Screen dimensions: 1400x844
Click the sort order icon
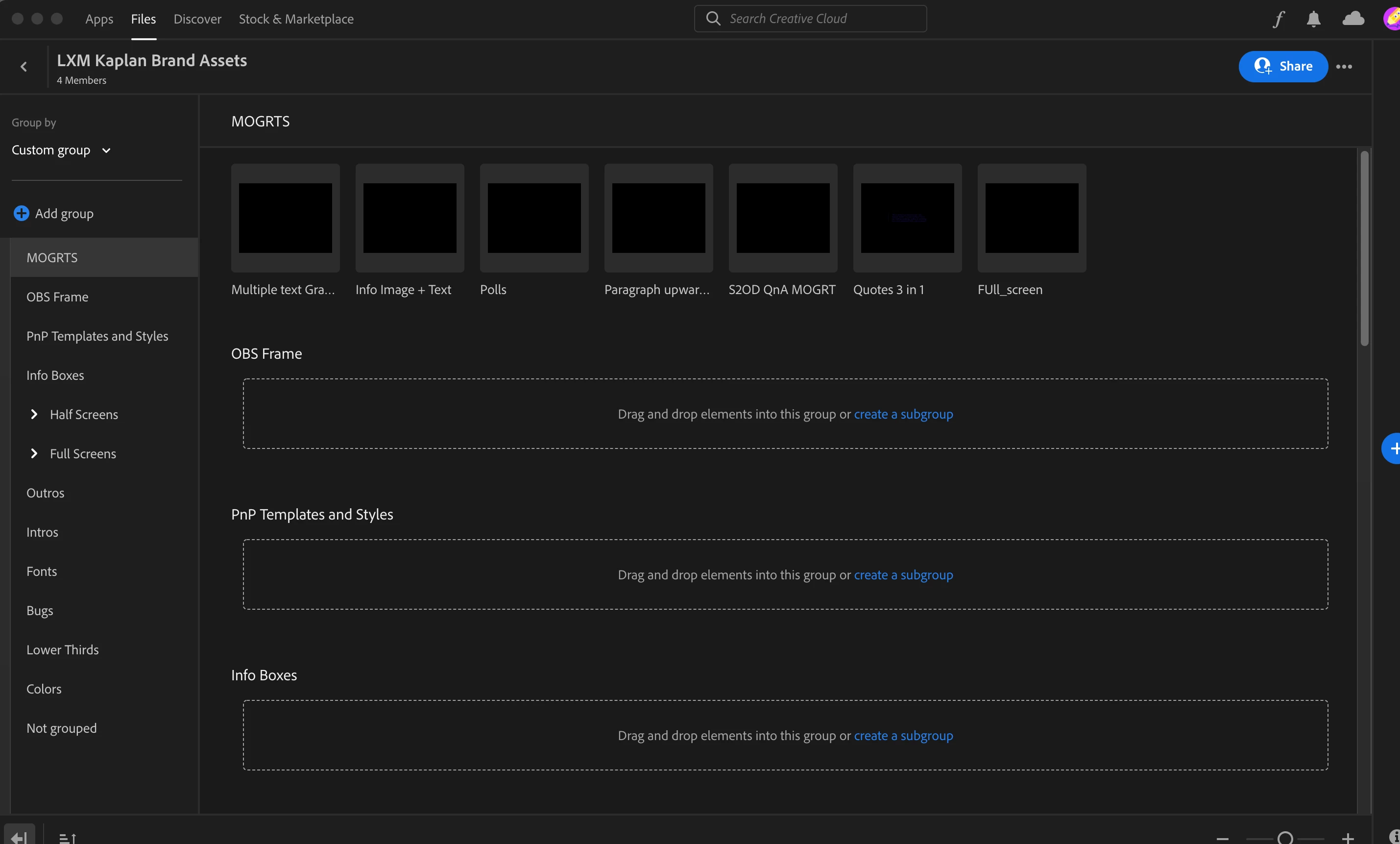67,837
